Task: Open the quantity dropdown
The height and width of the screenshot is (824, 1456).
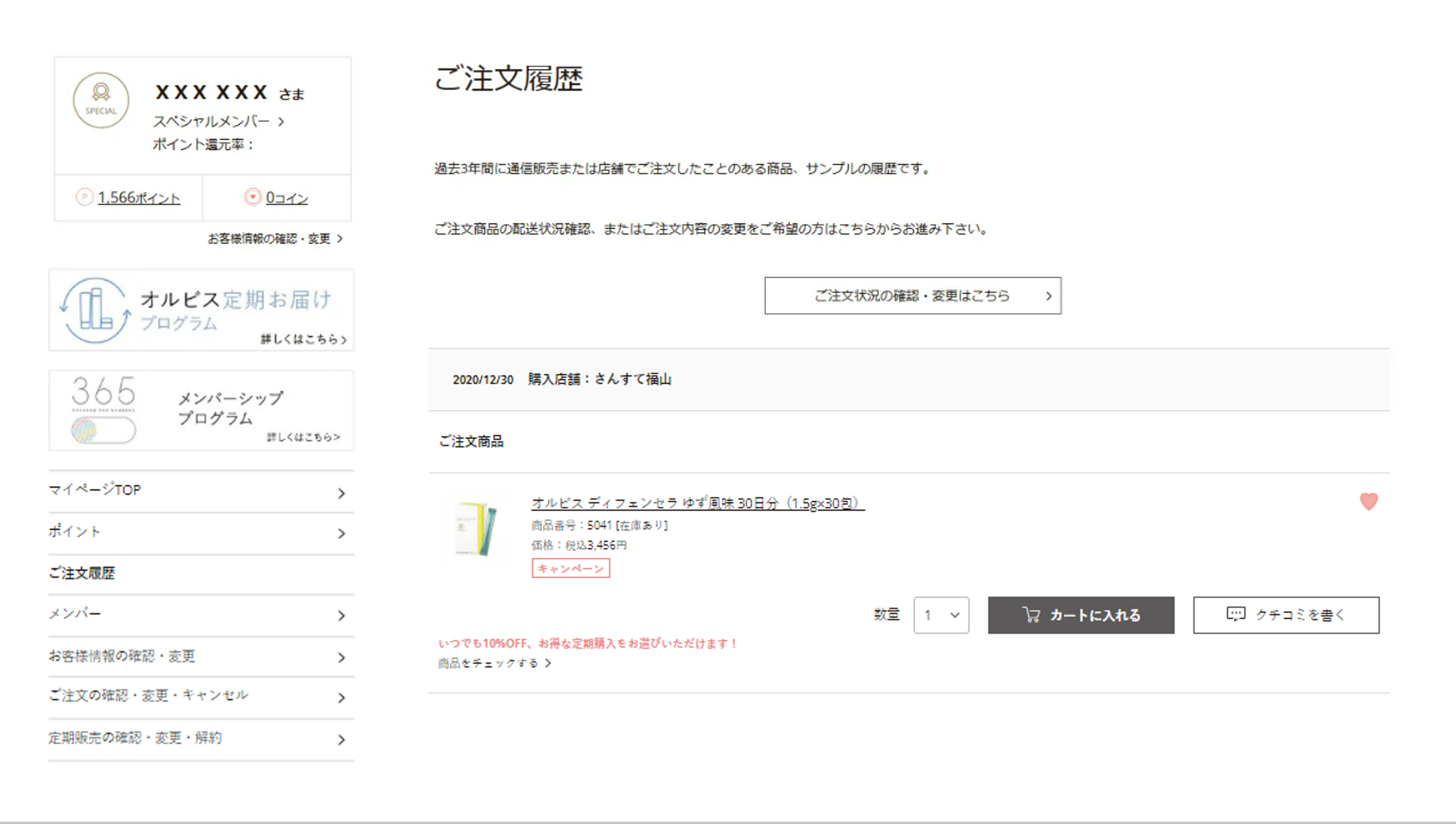Action: [941, 615]
